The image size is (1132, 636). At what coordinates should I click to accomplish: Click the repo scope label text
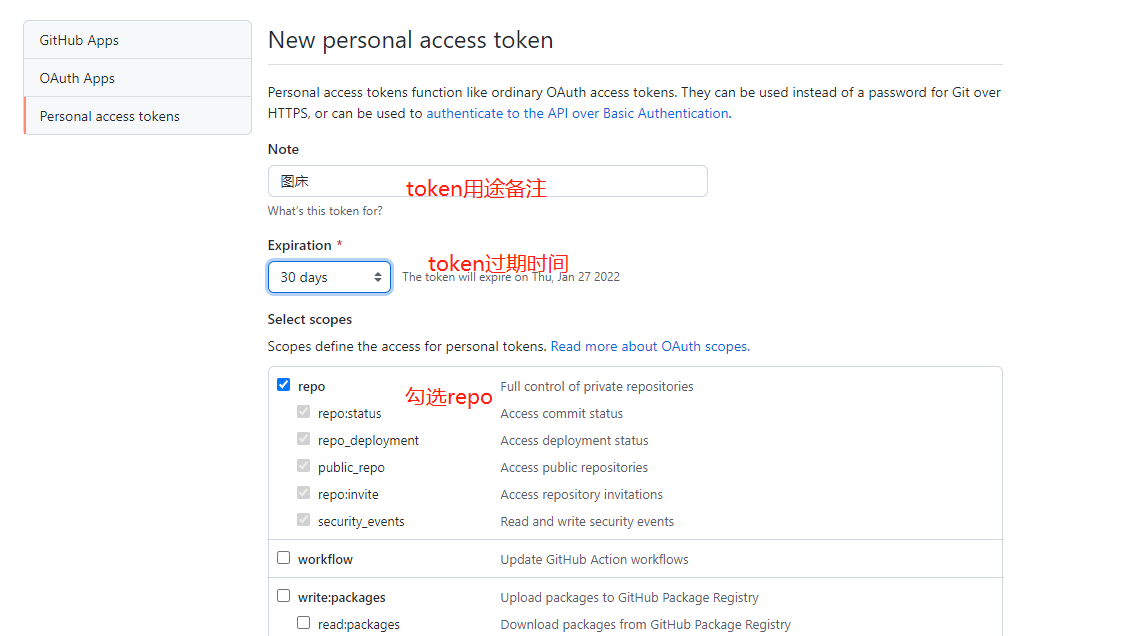tap(311, 387)
